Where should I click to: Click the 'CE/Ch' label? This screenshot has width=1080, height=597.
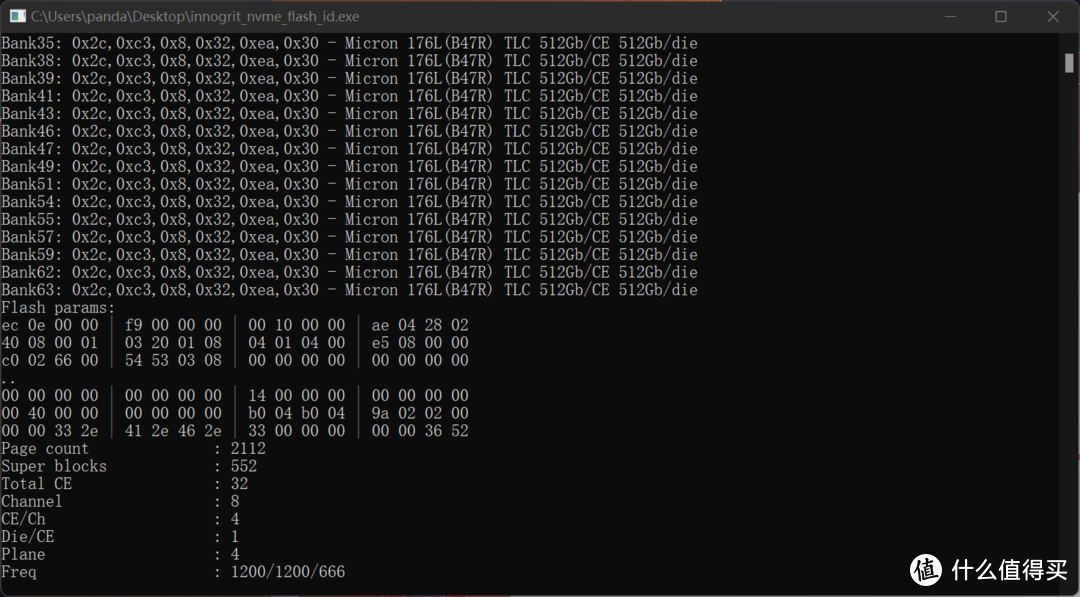pyautogui.click(x=23, y=519)
